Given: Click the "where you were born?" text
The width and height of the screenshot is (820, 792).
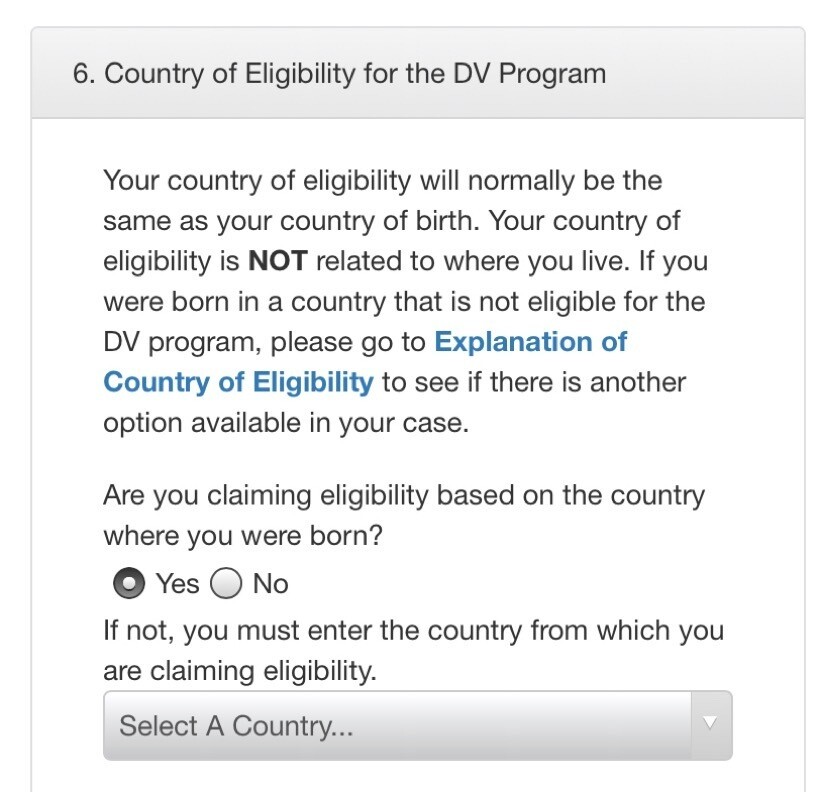Looking at the screenshot, I should (x=243, y=536).
